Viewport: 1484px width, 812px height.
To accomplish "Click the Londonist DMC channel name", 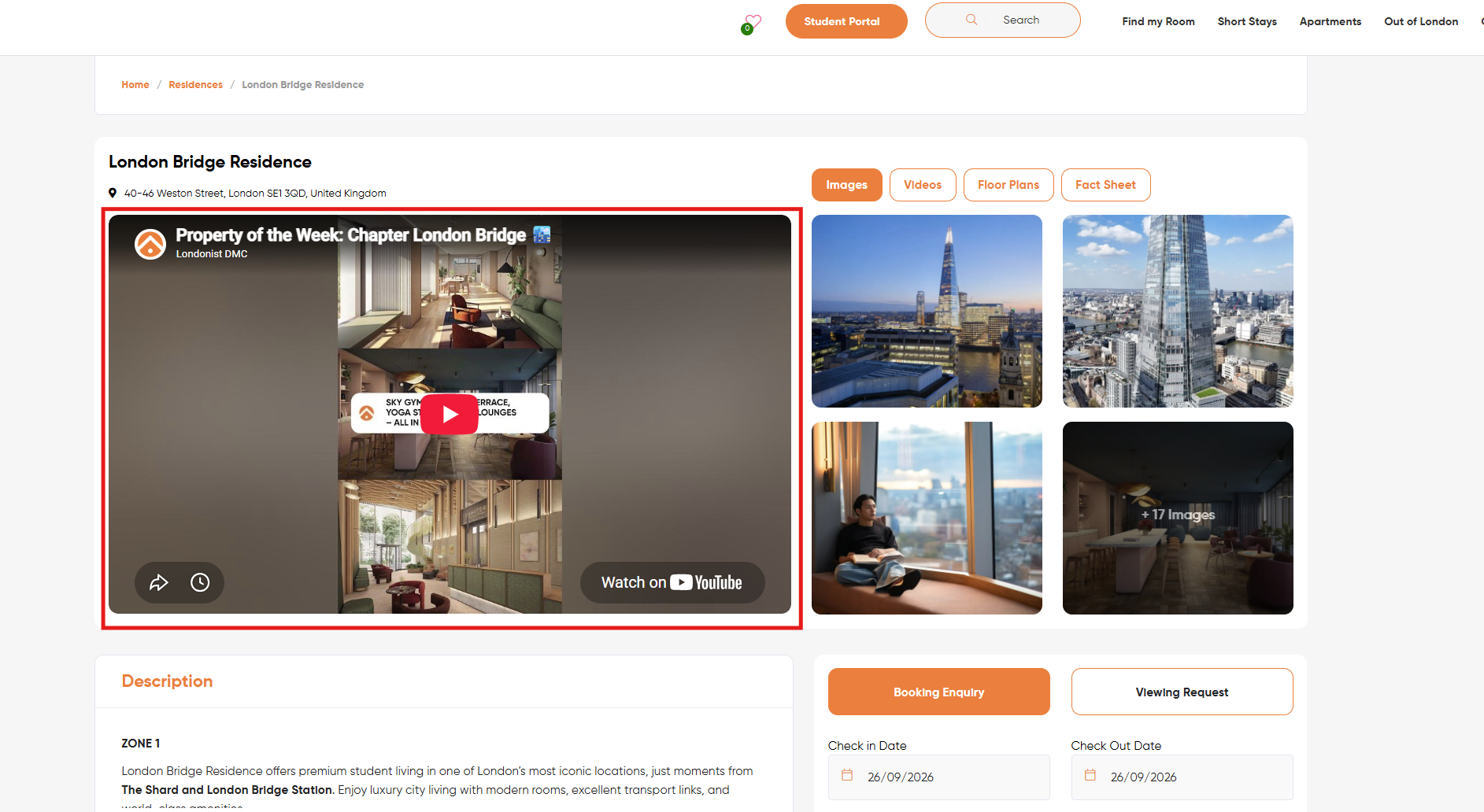I will 212,254.
